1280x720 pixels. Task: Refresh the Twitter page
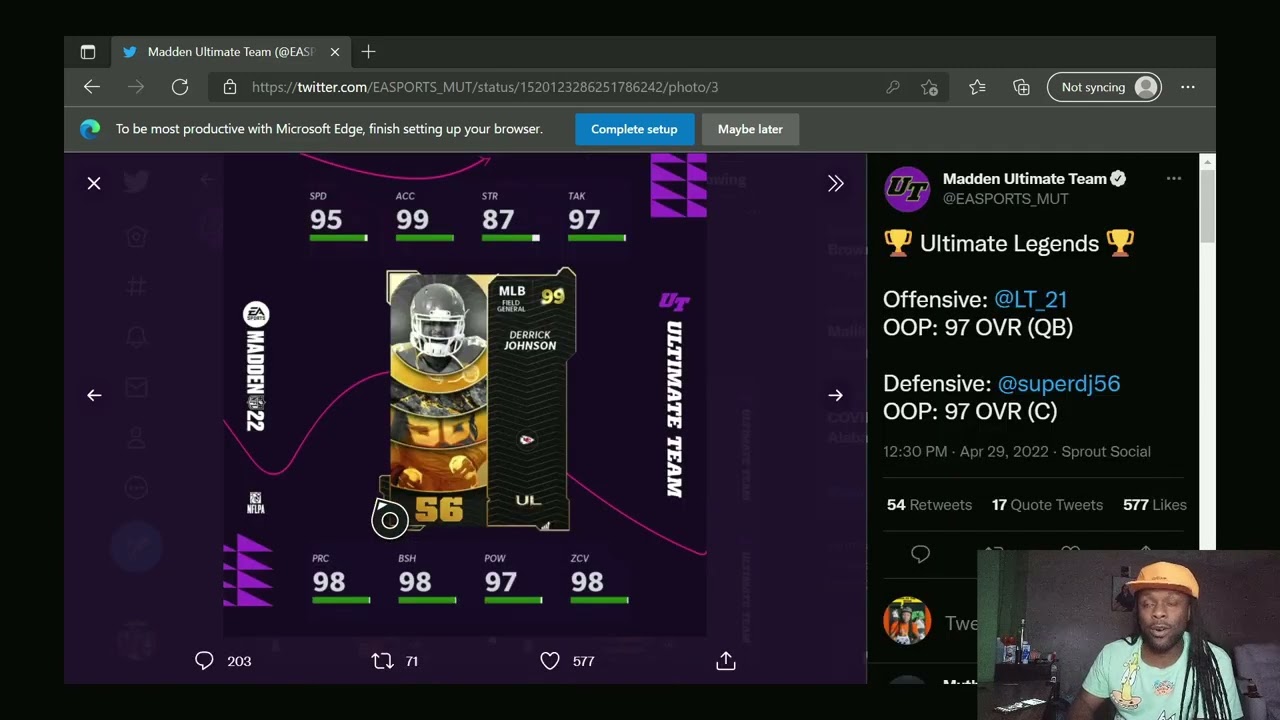click(x=180, y=87)
